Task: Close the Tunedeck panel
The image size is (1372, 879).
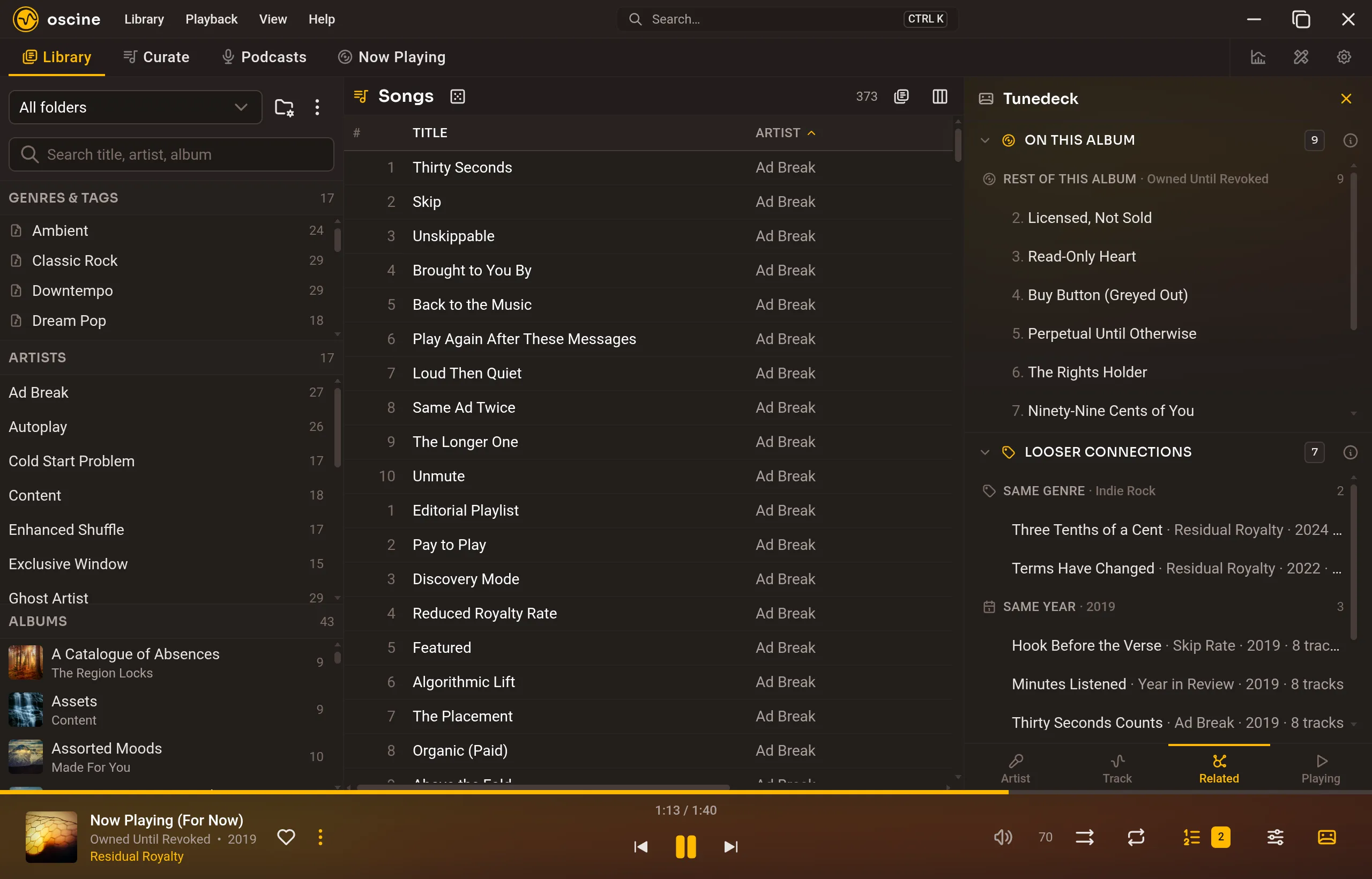Action: pos(1346,99)
